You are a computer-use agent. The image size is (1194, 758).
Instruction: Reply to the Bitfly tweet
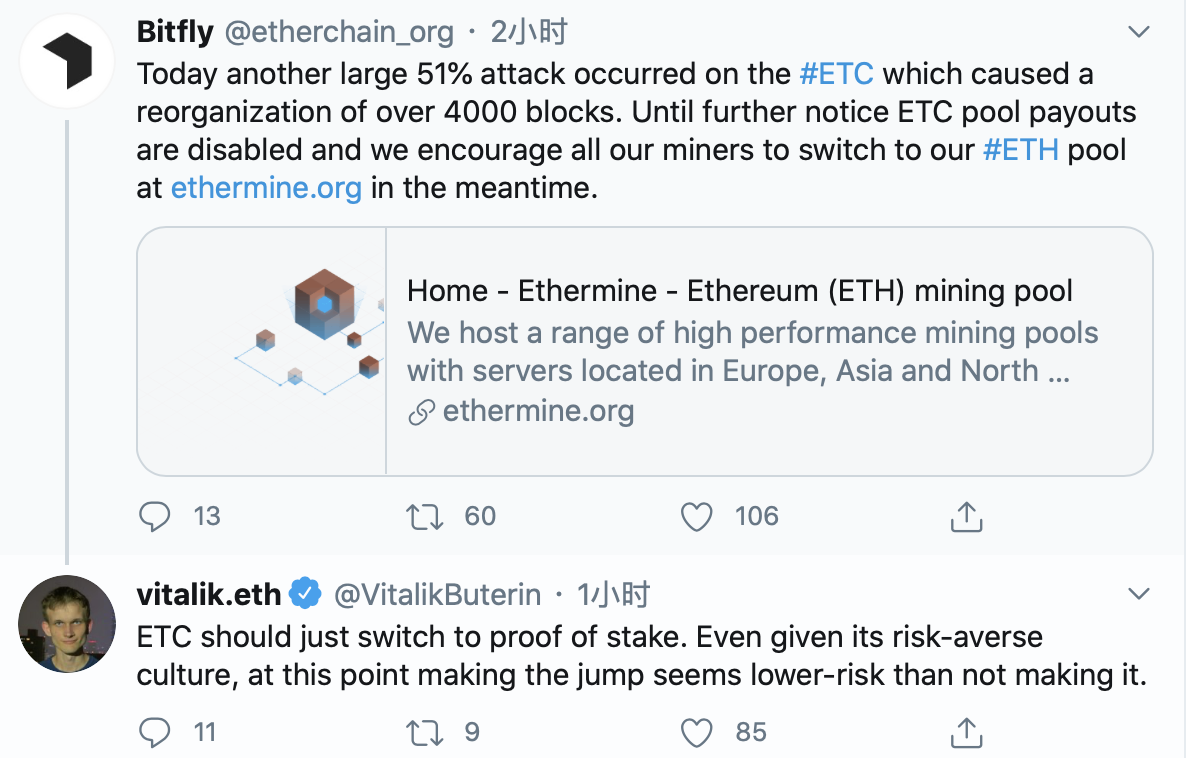[x=155, y=517]
